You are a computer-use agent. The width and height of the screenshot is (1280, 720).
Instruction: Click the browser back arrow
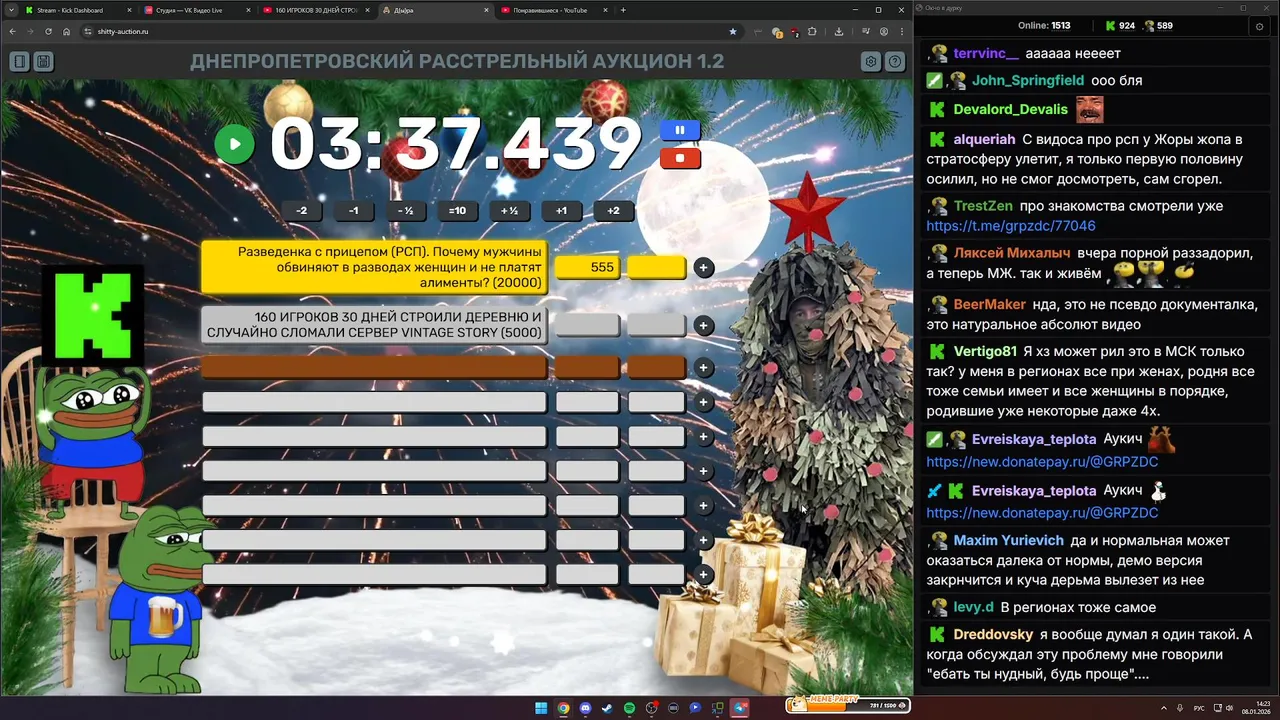[13, 31]
